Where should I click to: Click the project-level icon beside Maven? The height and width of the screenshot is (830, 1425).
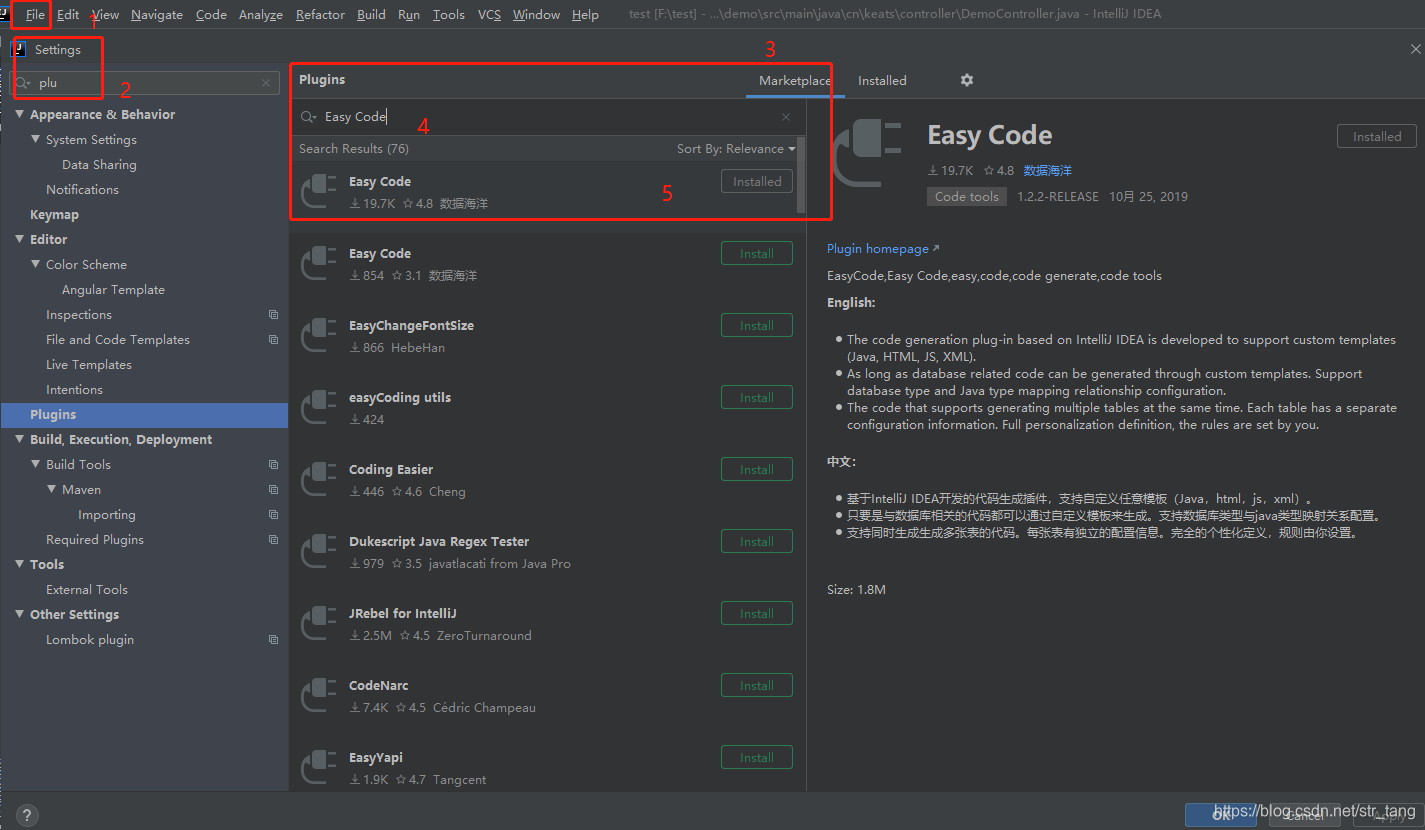273,490
